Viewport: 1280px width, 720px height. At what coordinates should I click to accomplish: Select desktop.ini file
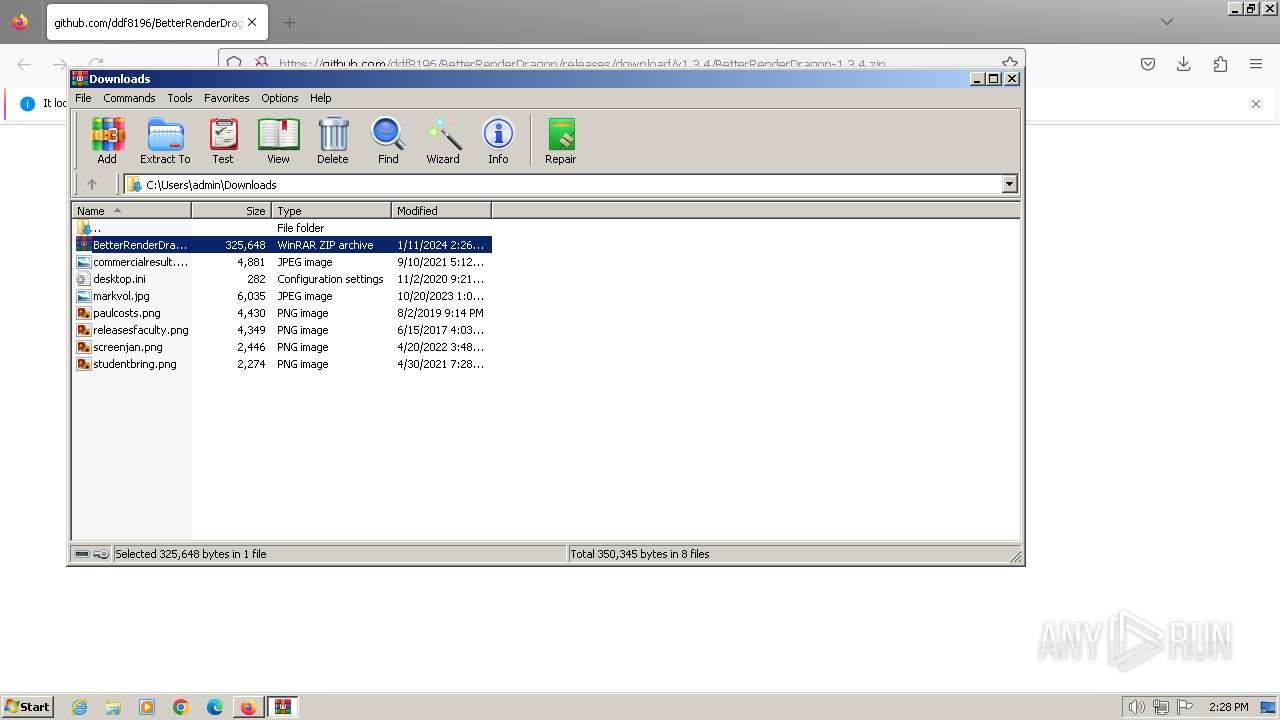tap(283, 279)
